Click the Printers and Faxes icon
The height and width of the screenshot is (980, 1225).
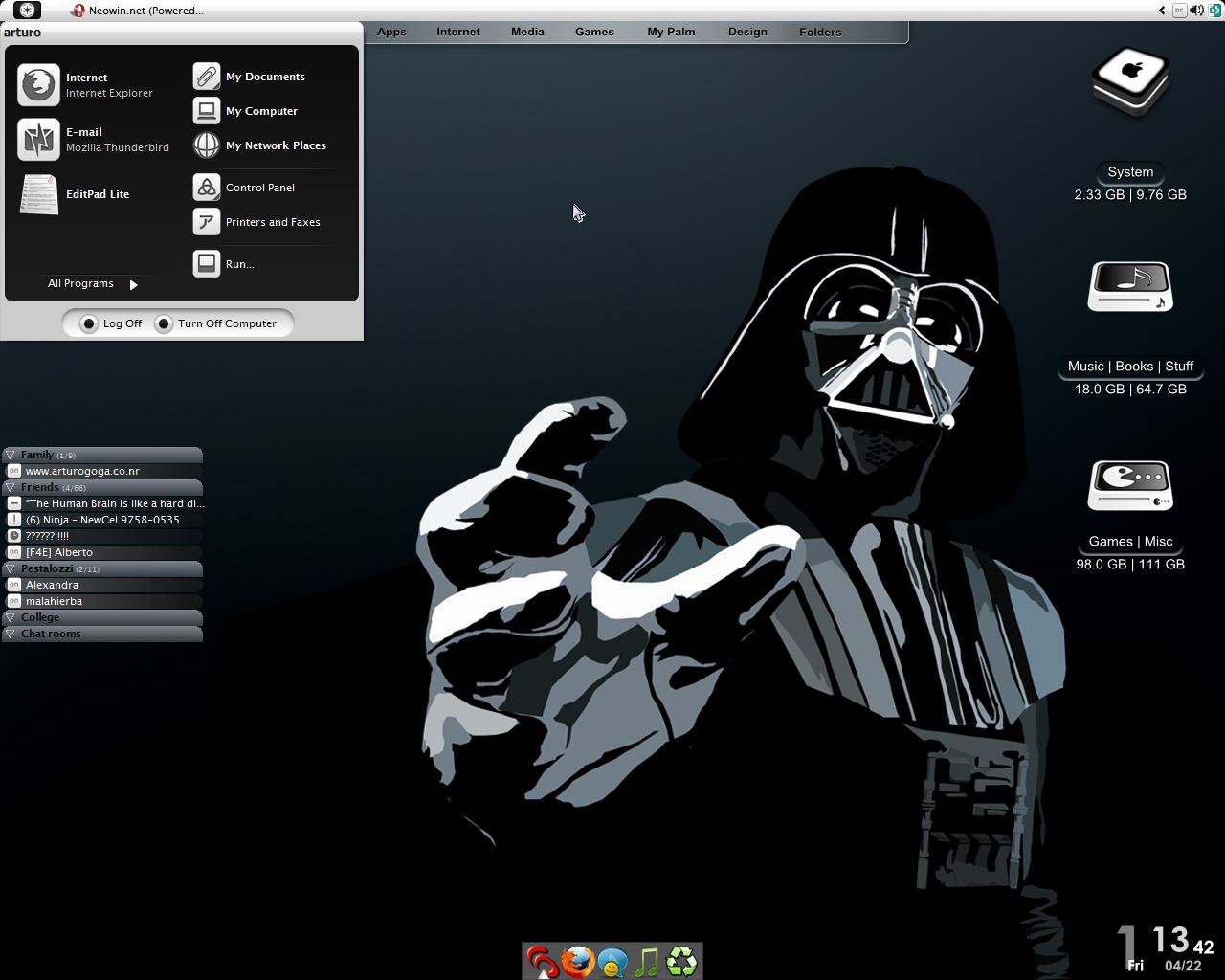207,222
